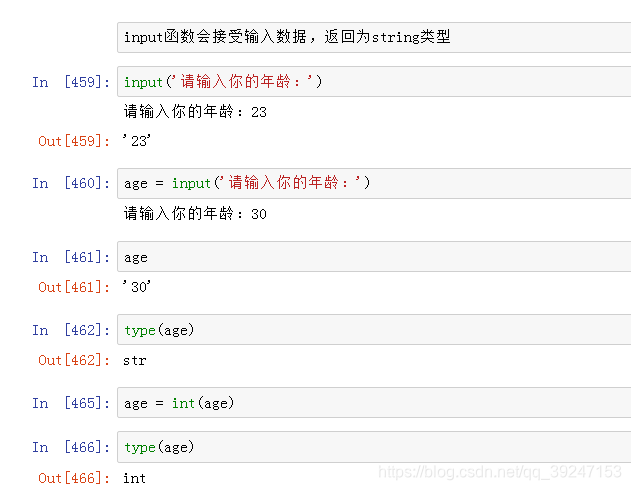Click the stdout line ending with 30

(195, 213)
